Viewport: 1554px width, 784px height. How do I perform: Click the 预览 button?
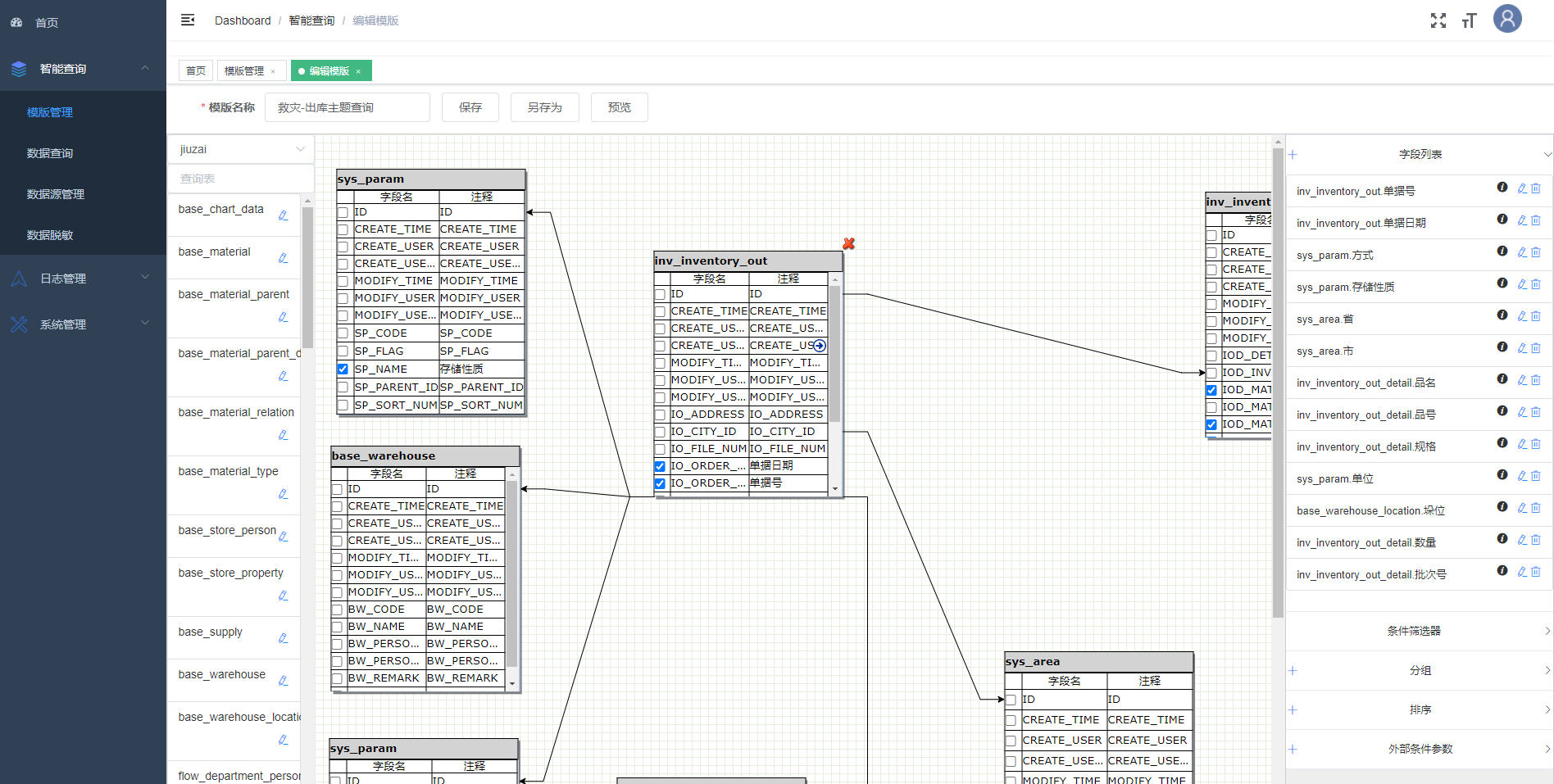click(x=620, y=107)
